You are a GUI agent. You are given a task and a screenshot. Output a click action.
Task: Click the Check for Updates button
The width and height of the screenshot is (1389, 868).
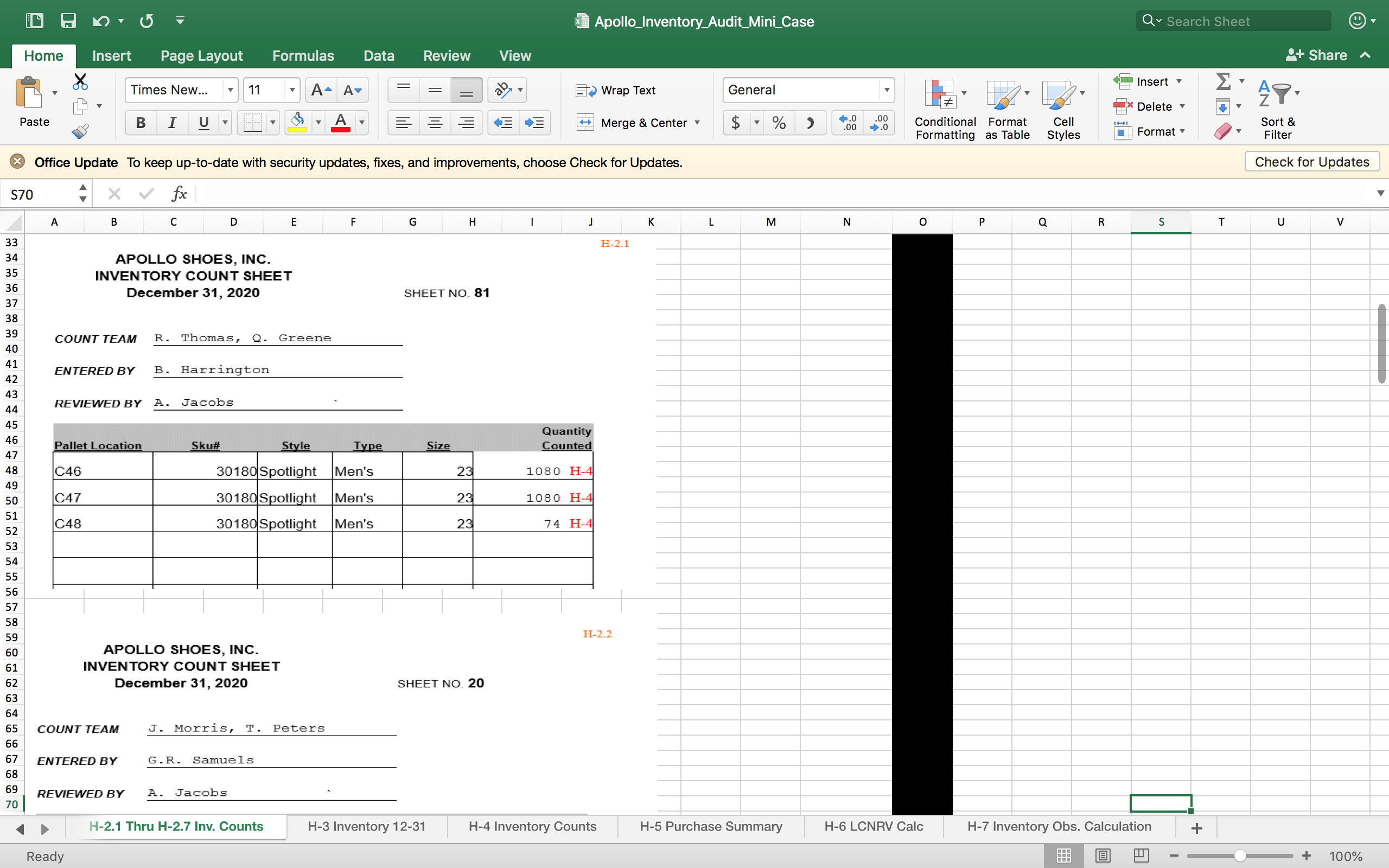(1311, 162)
